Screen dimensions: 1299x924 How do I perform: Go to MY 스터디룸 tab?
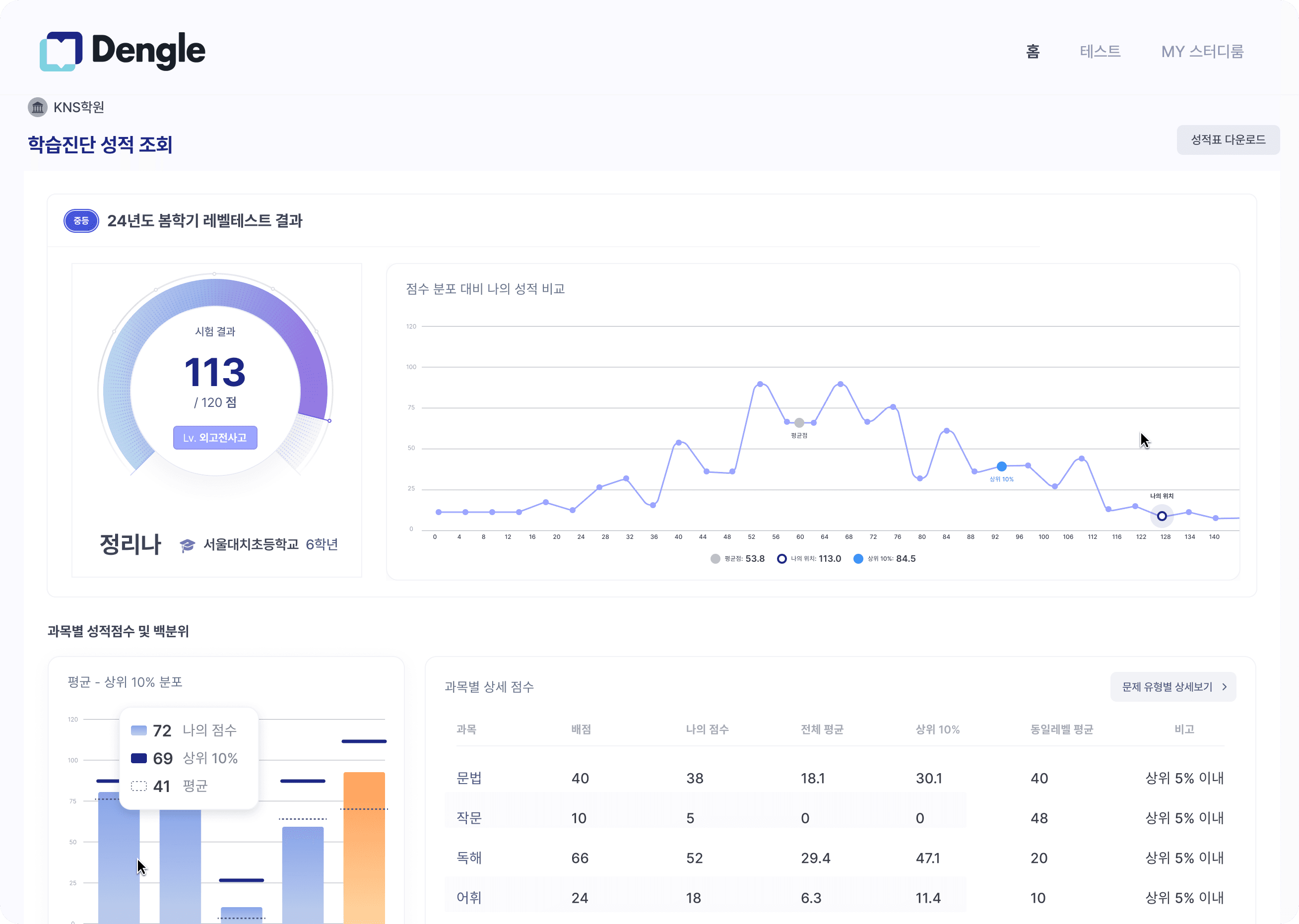(1202, 51)
